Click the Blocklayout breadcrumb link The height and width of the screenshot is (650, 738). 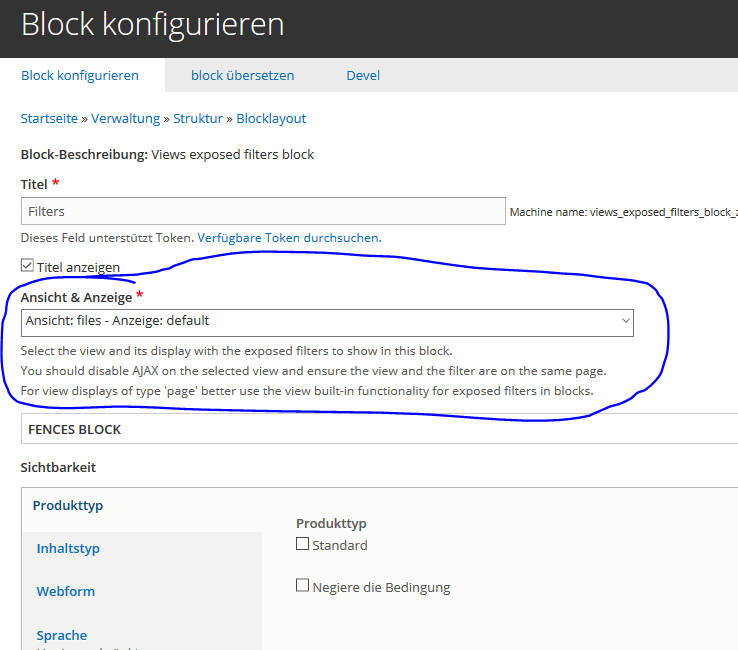271,118
